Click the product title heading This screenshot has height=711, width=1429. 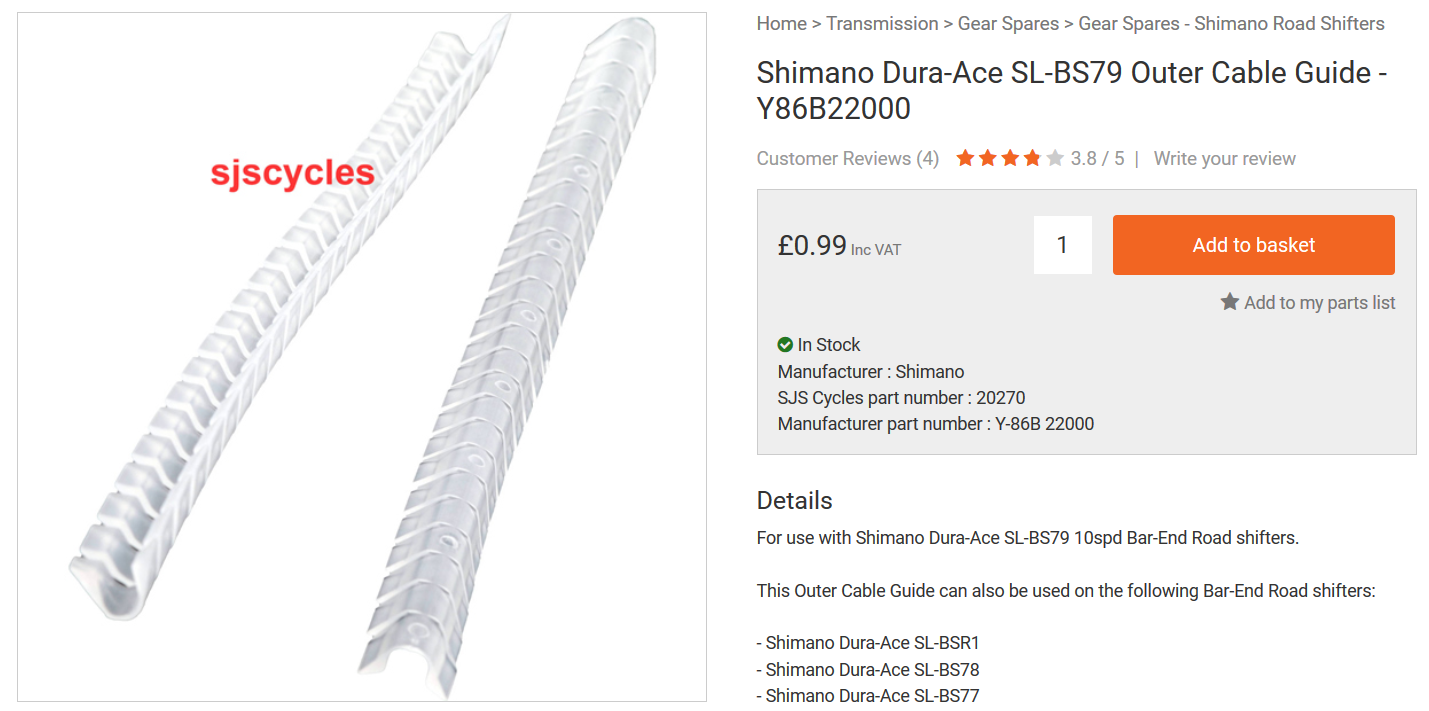pos(1071,90)
